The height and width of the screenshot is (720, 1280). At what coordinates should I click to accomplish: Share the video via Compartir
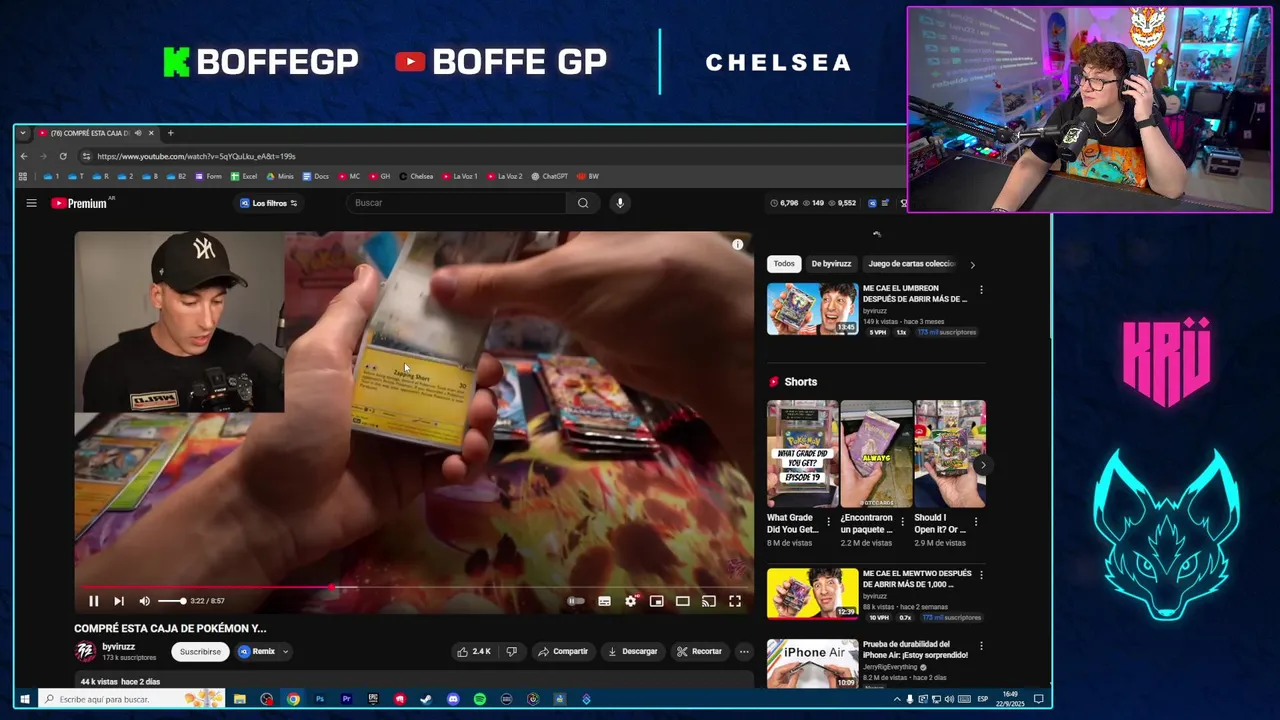tap(563, 651)
